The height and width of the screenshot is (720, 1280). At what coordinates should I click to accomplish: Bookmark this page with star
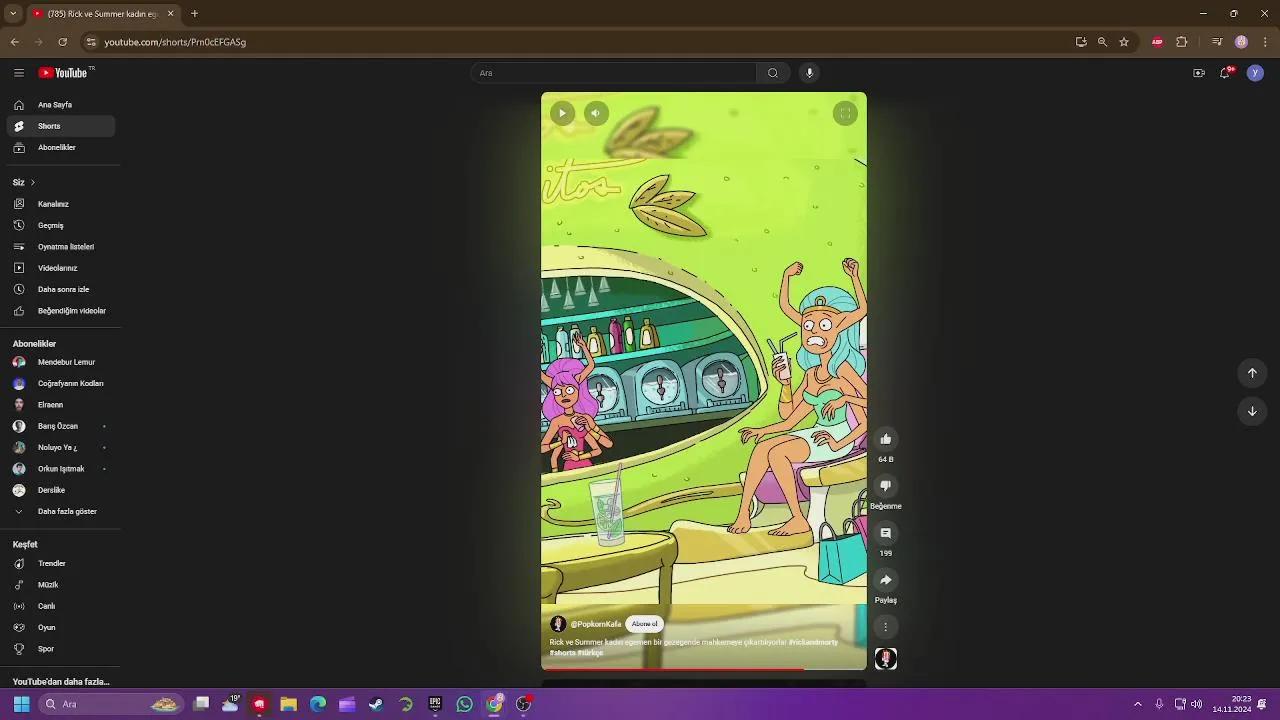pyautogui.click(x=1124, y=42)
